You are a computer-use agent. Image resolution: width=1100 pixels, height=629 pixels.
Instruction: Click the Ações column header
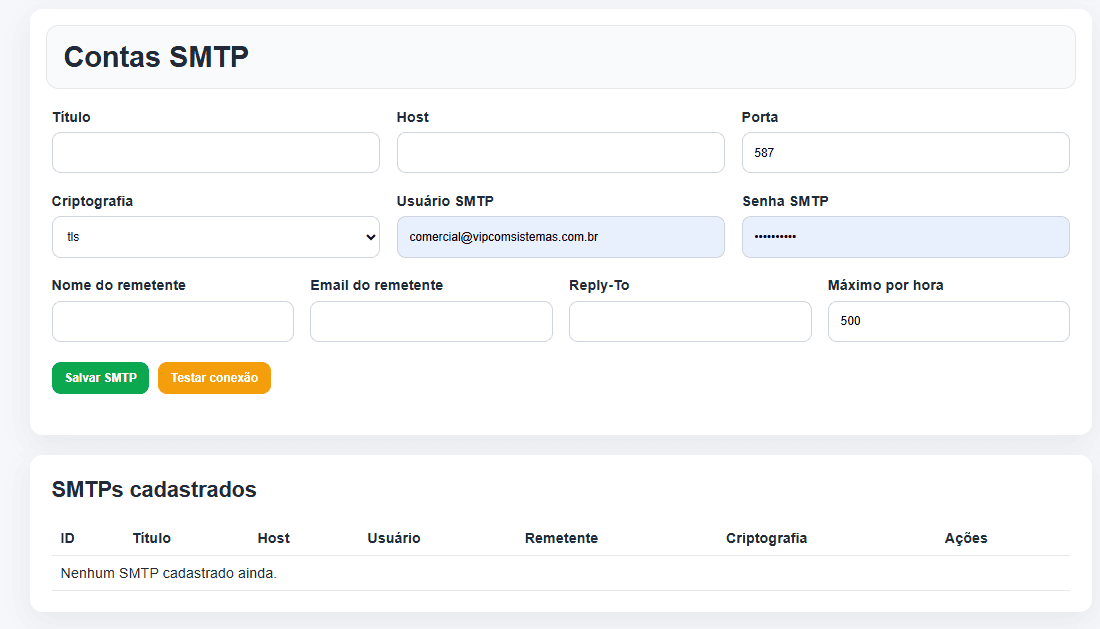(x=965, y=538)
